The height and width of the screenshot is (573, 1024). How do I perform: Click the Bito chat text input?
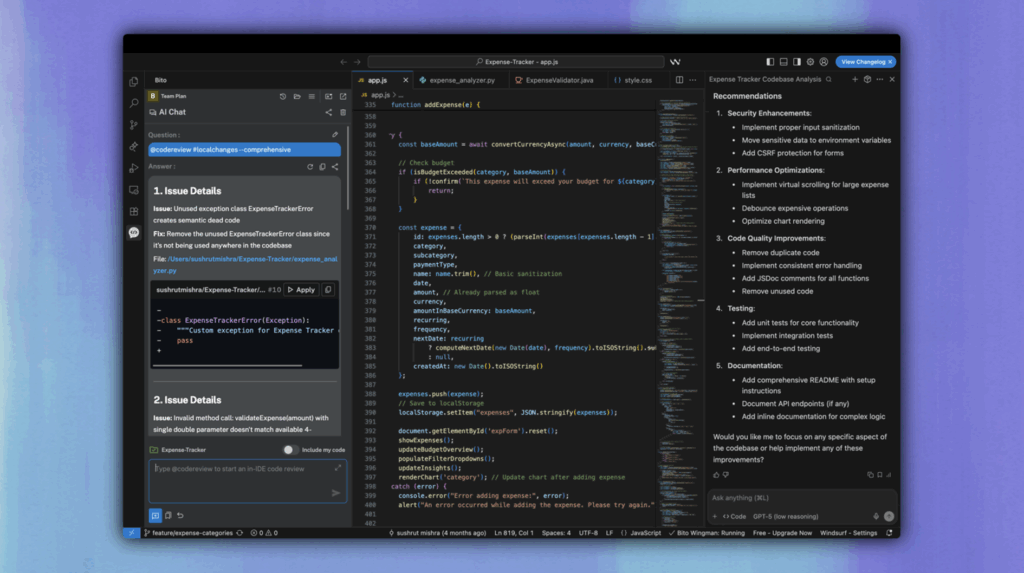[248, 481]
